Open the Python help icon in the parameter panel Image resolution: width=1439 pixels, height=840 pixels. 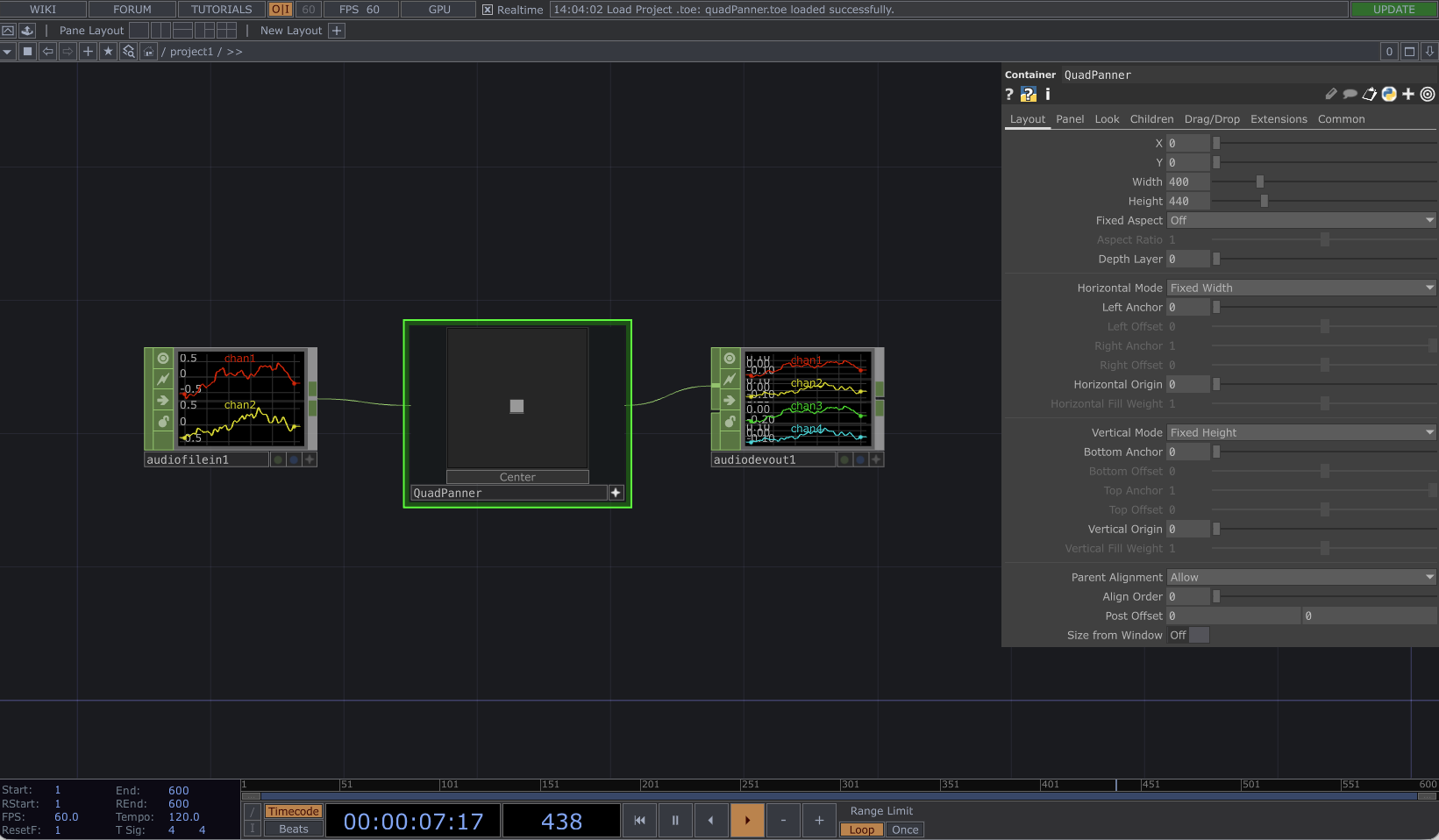[1029, 94]
